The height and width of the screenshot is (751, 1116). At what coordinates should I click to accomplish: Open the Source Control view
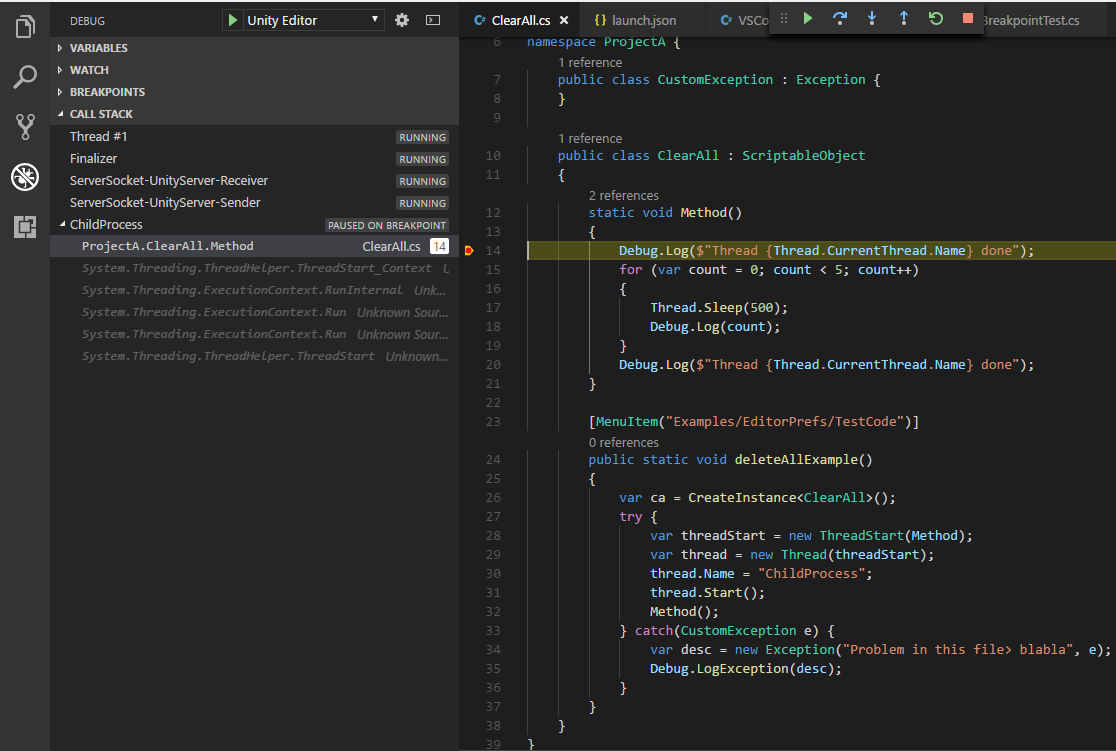point(25,127)
